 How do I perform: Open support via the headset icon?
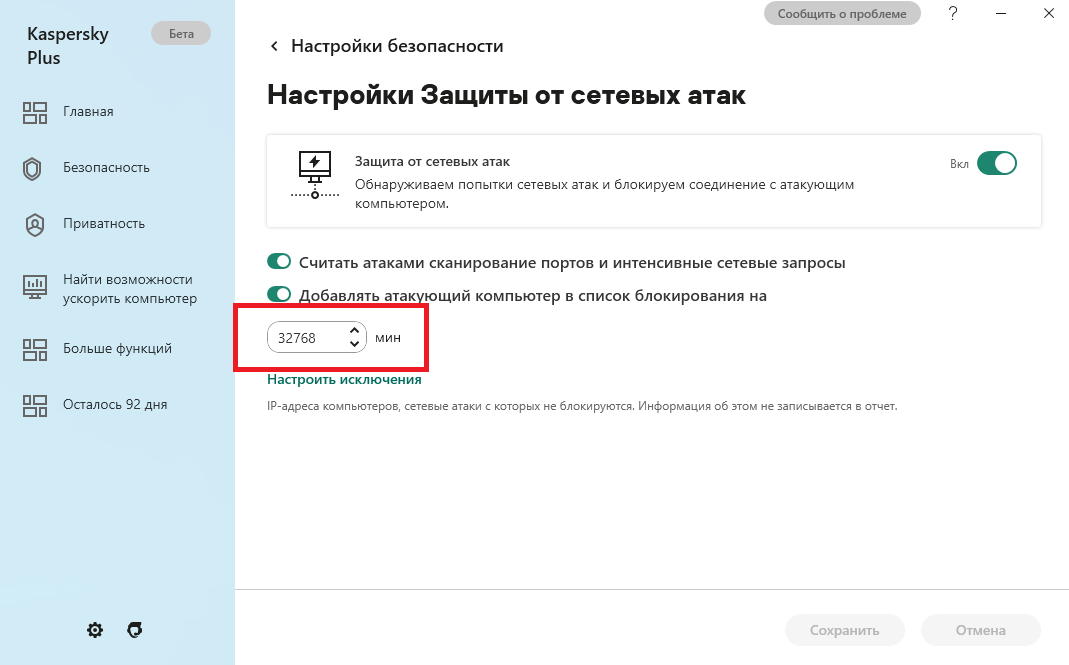point(135,630)
